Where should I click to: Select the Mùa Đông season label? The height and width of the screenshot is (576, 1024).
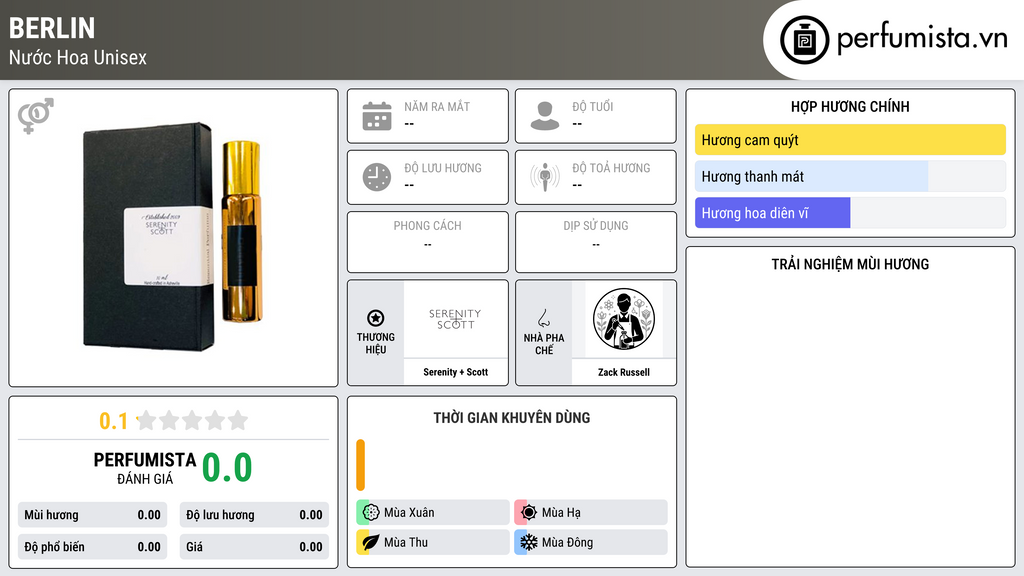tap(567, 542)
